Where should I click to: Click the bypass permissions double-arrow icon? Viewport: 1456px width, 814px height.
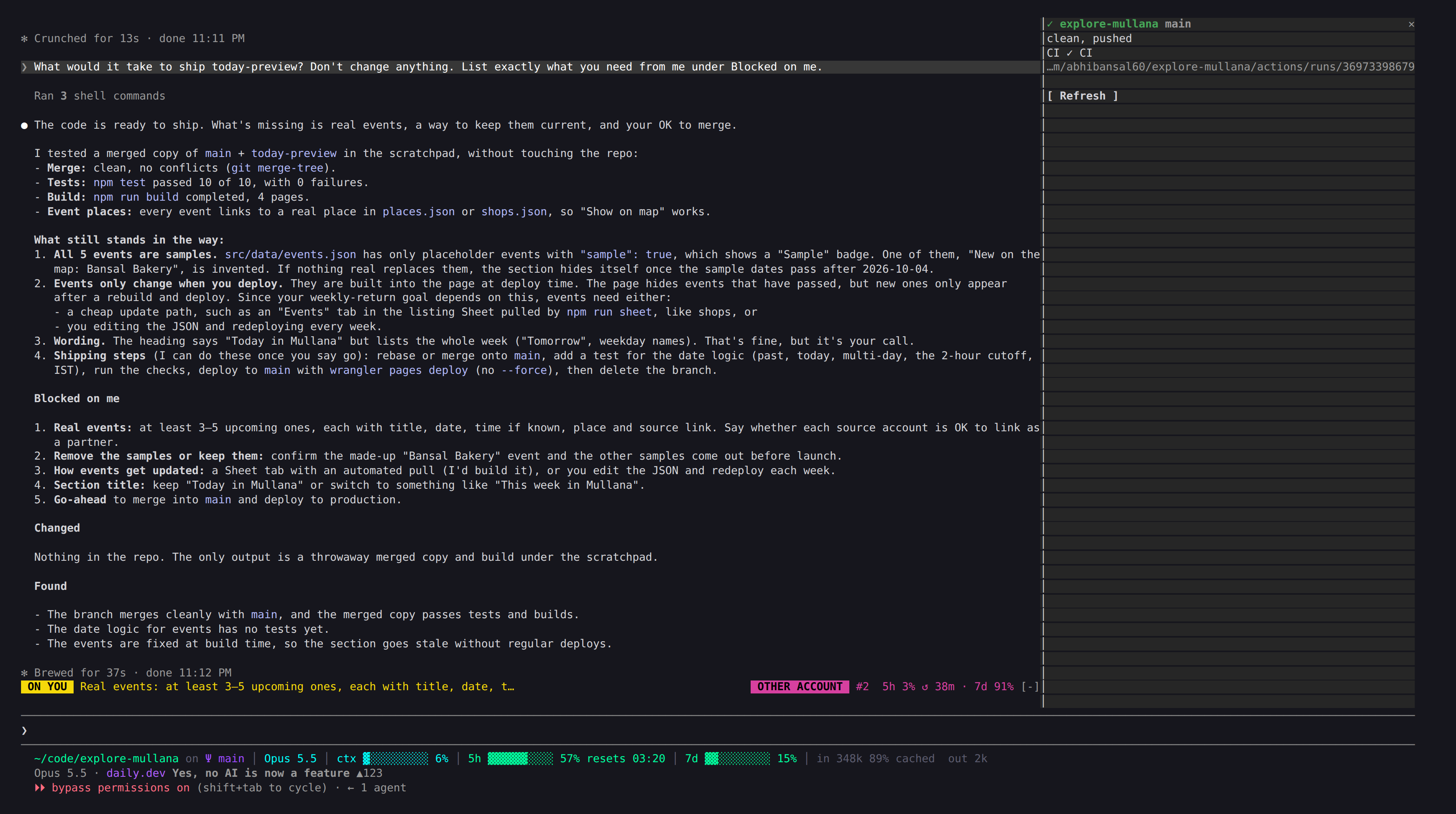[40, 787]
